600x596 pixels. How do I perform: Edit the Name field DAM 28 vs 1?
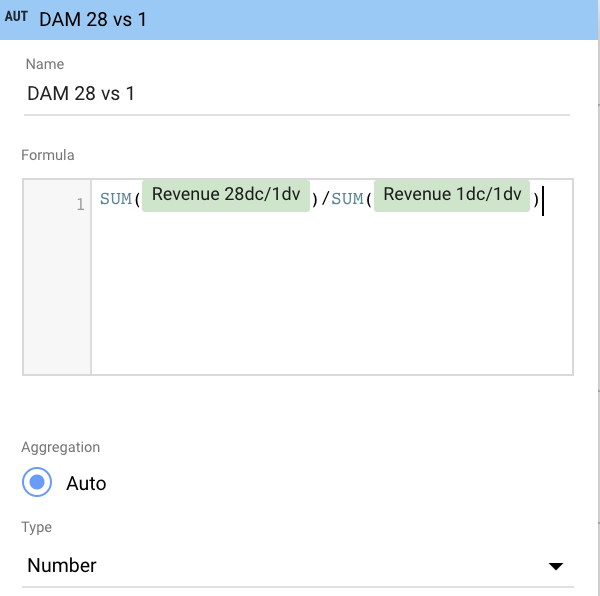[297, 94]
